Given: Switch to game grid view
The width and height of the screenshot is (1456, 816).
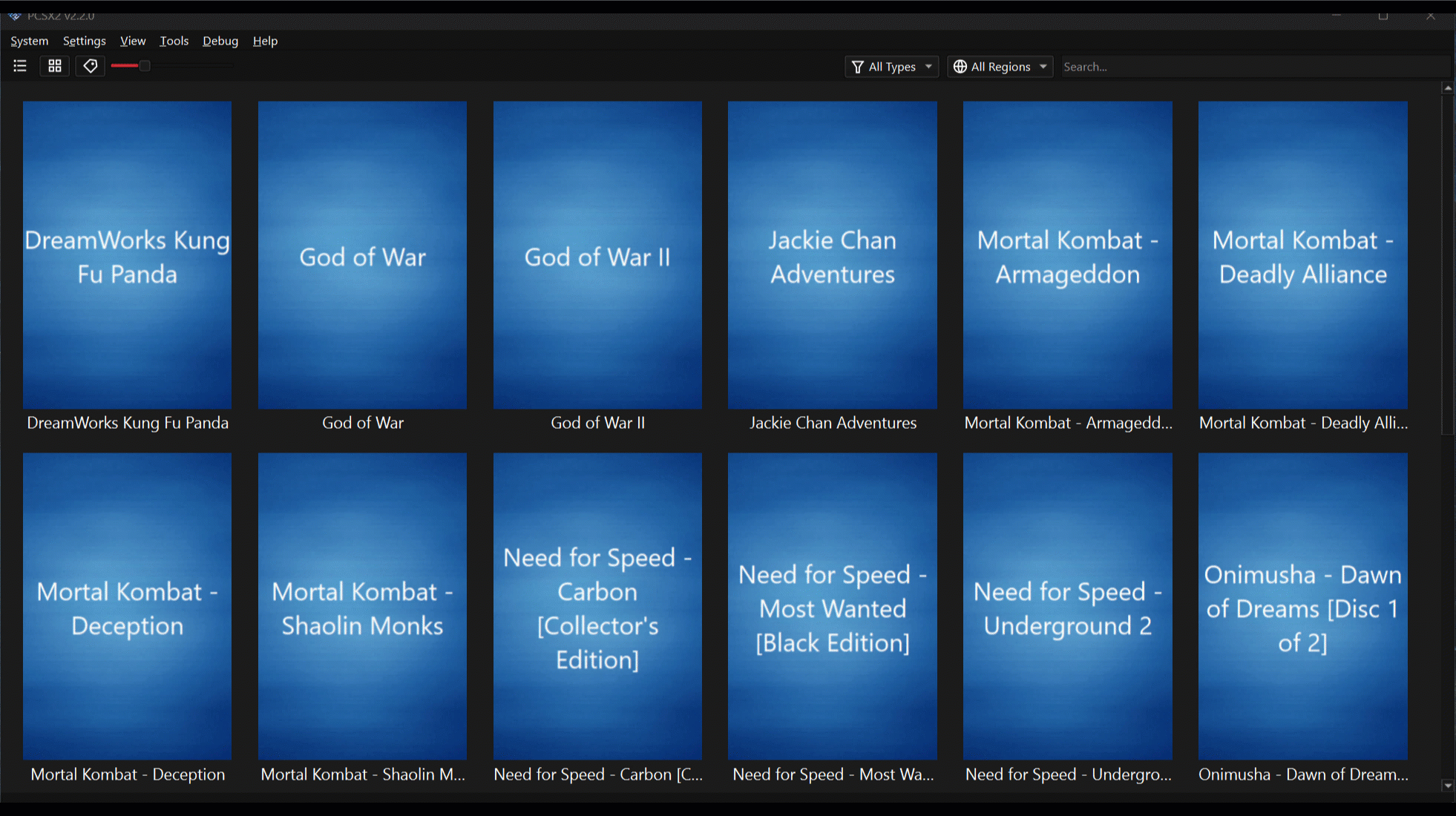Looking at the screenshot, I should click(x=55, y=66).
